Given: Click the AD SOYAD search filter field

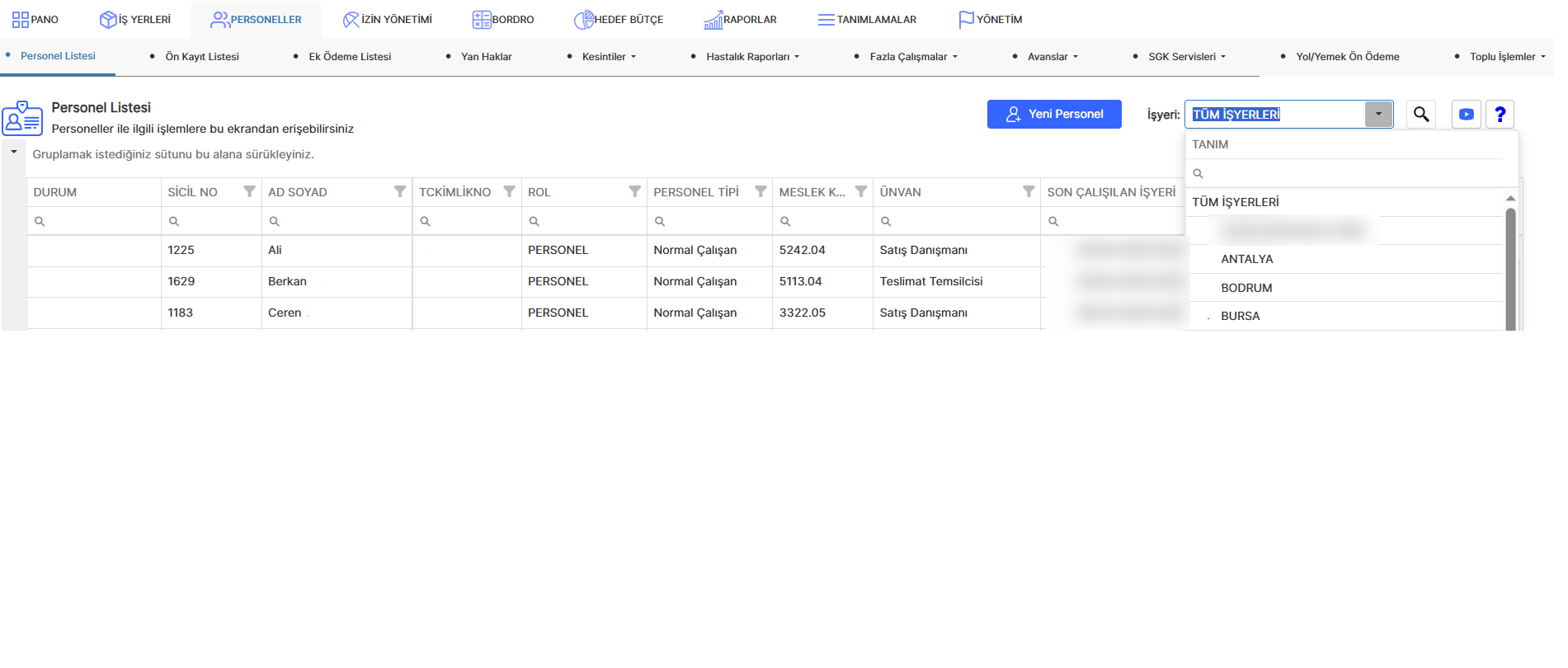Looking at the screenshot, I should 337,221.
